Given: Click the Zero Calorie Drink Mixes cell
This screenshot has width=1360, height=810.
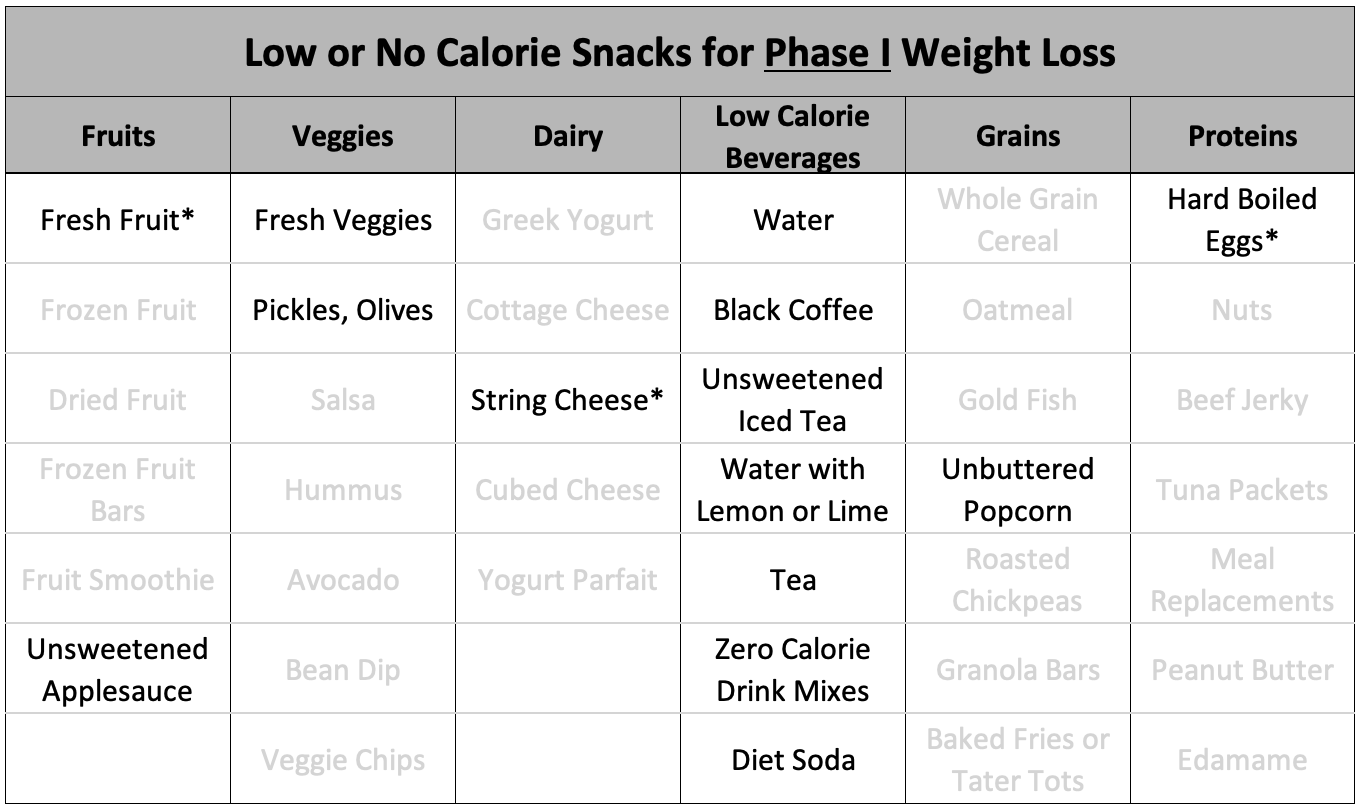Looking at the screenshot, I should pos(793,670).
